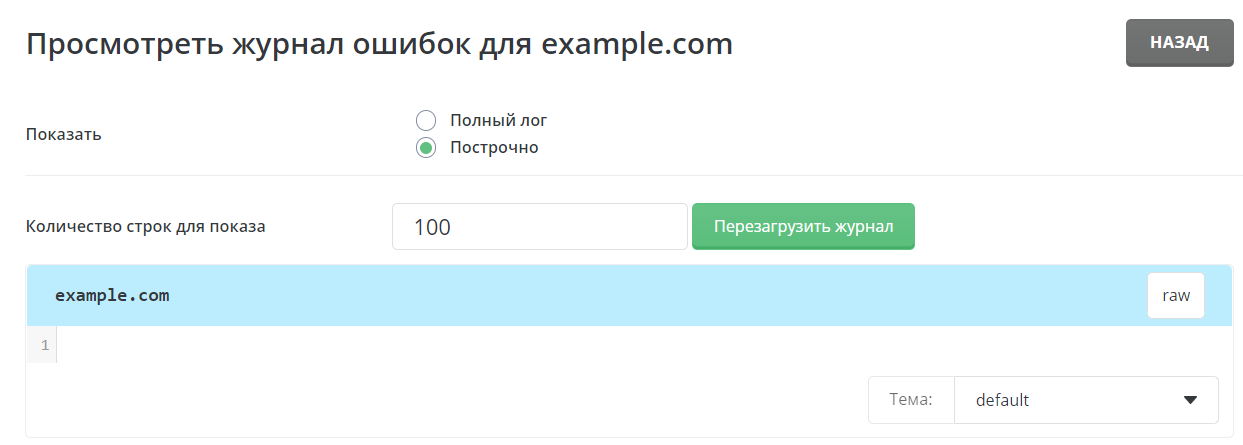Click the Показать label

(x=63, y=135)
